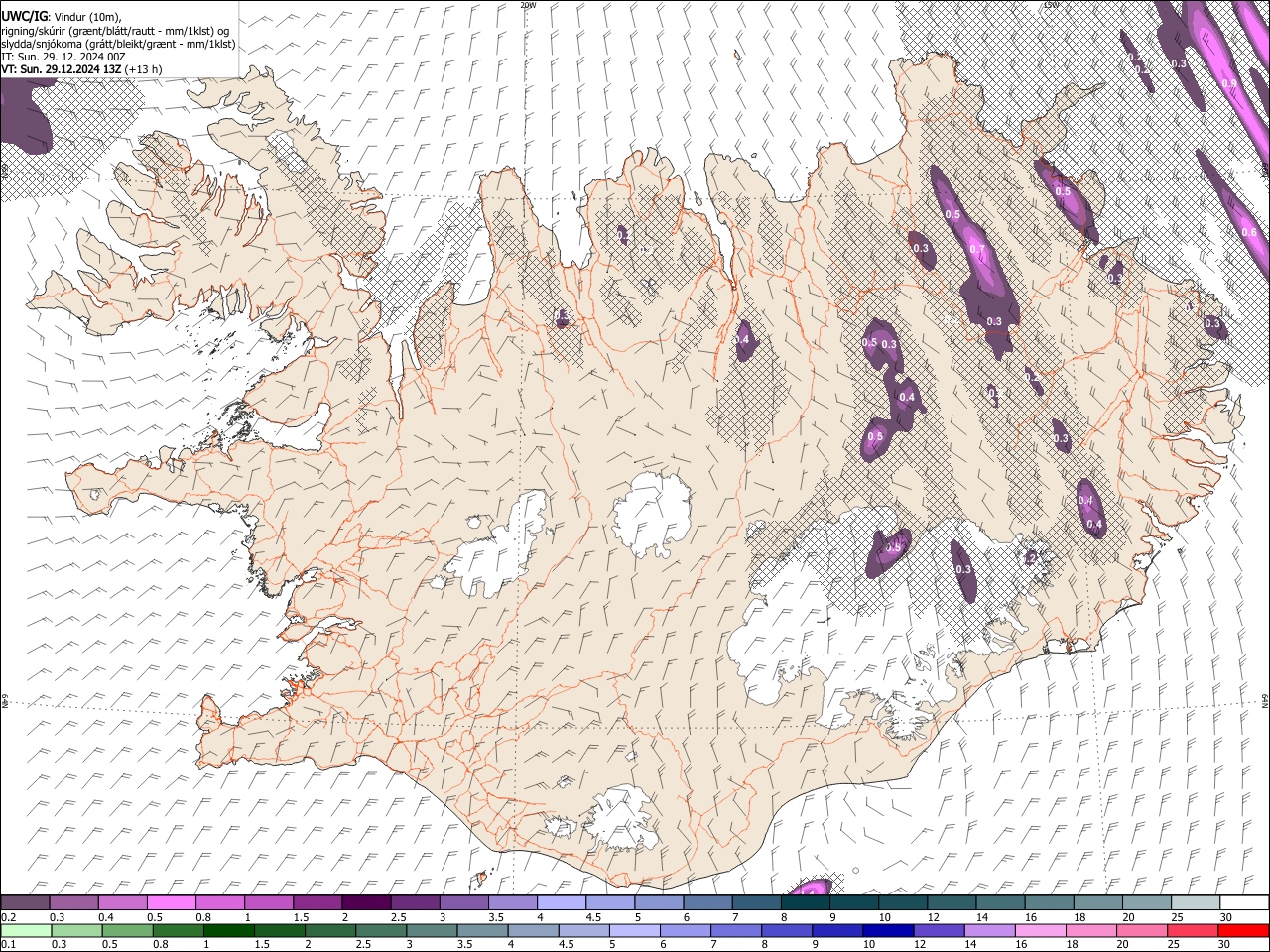Click the 0.9 value in the pink offshore band
1270x952 pixels.
[x=1230, y=84]
